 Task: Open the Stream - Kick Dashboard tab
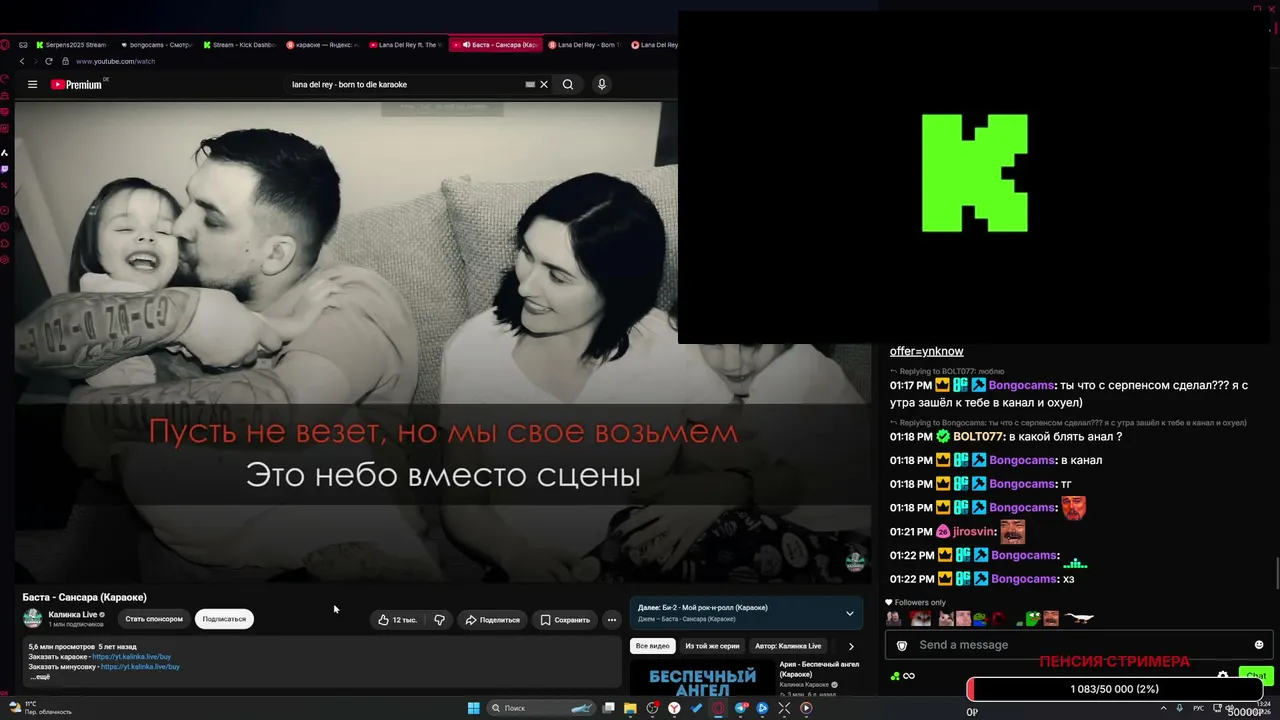239,45
